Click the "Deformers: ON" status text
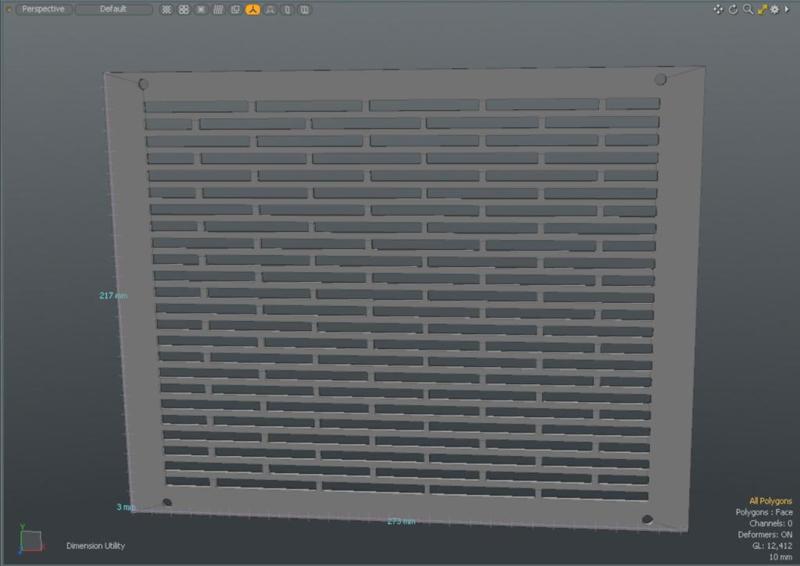The width and height of the screenshot is (800, 566). pyautogui.click(x=765, y=534)
